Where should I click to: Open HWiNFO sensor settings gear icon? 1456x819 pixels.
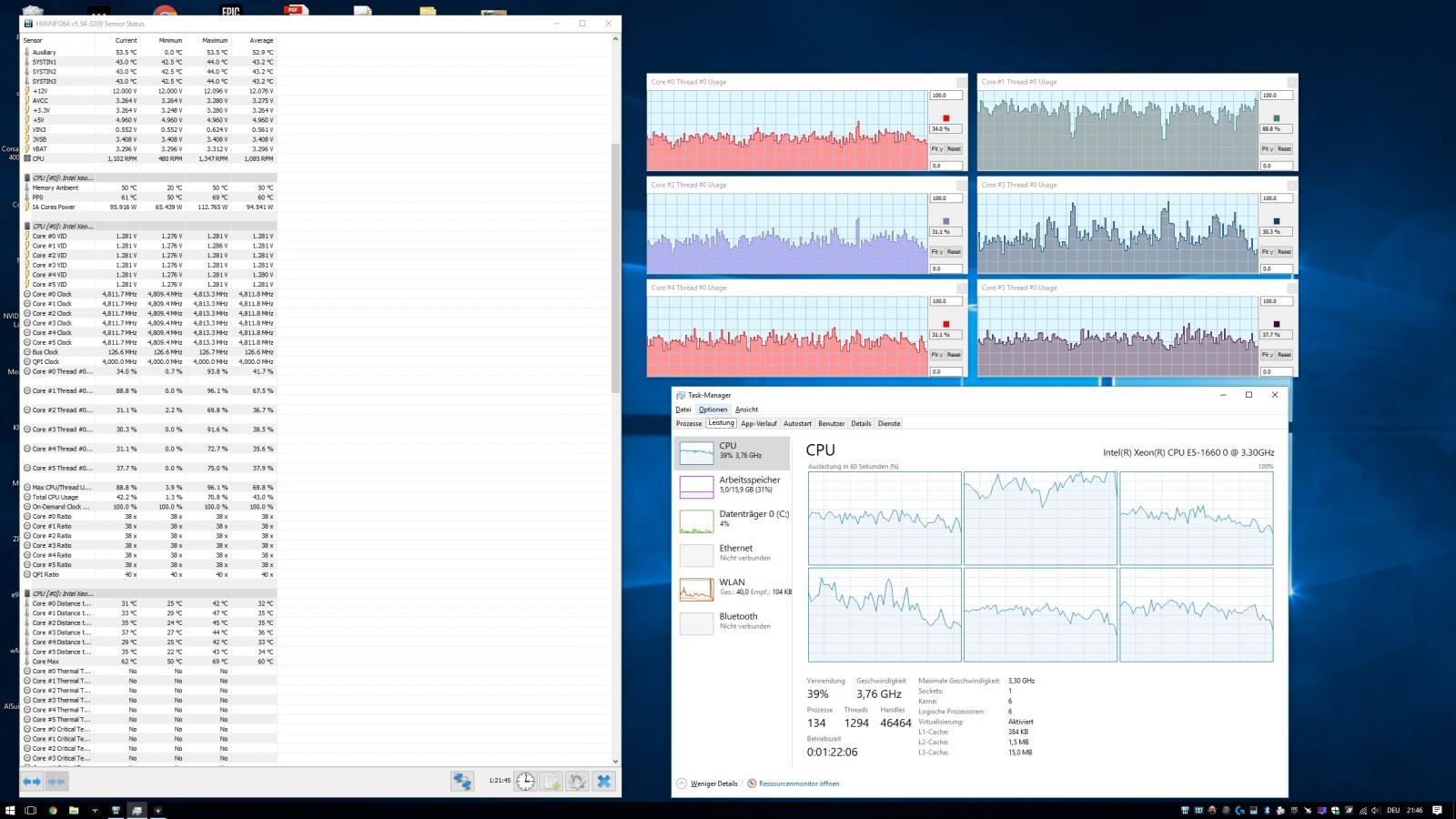[577, 781]
